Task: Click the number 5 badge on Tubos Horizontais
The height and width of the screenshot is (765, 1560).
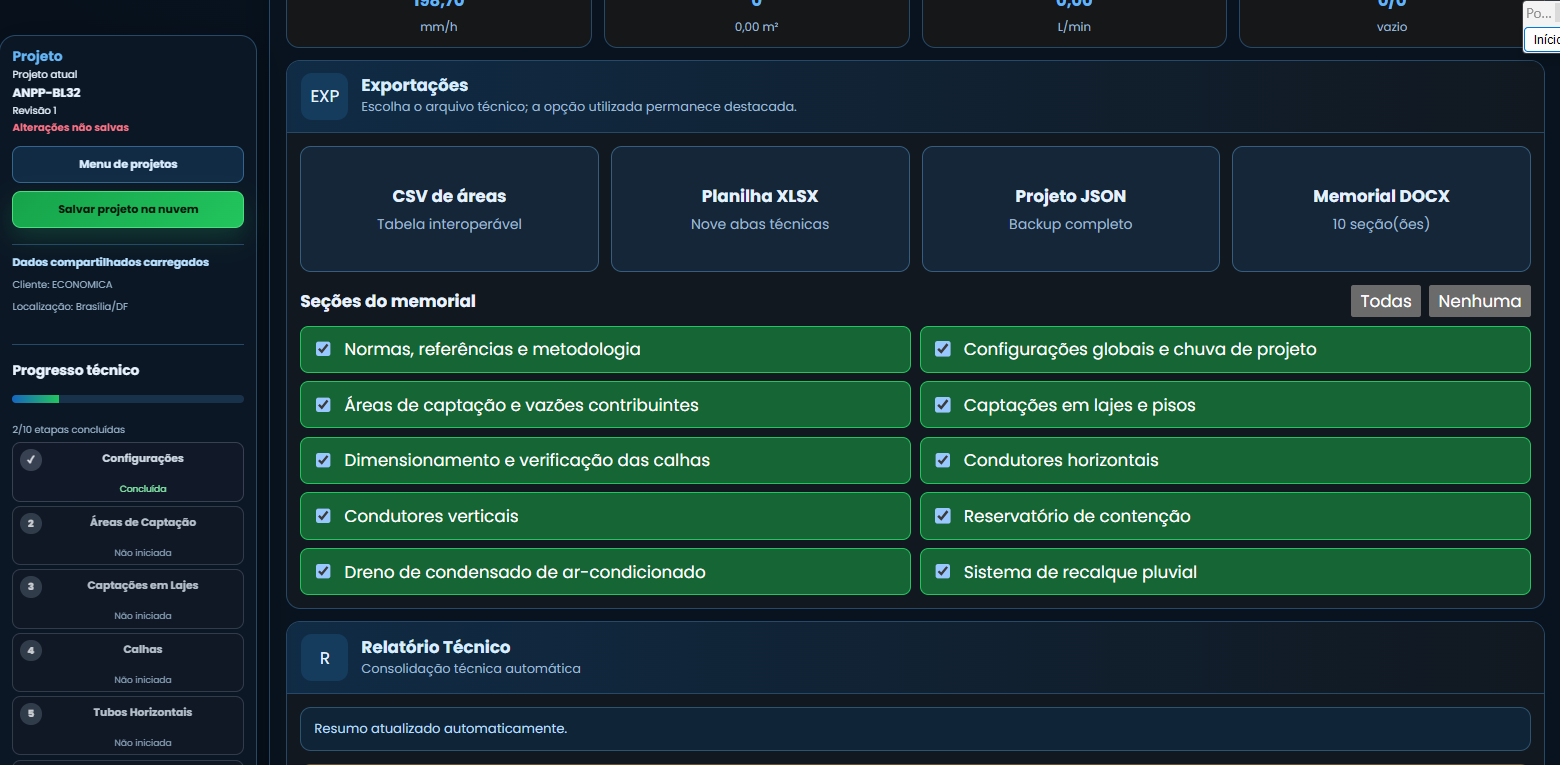Action: click(31, 713)
